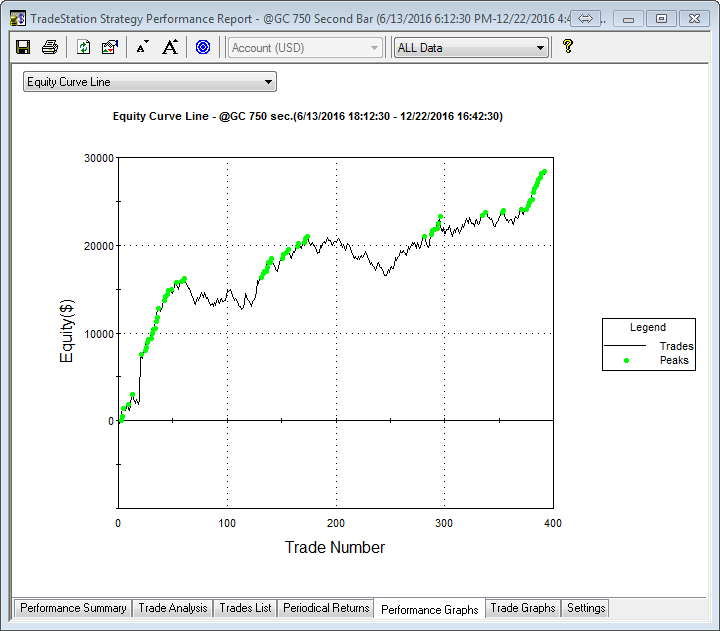Click the yellow question mark help icon
This screenshot has width=720, height=631.
(567, 47)
